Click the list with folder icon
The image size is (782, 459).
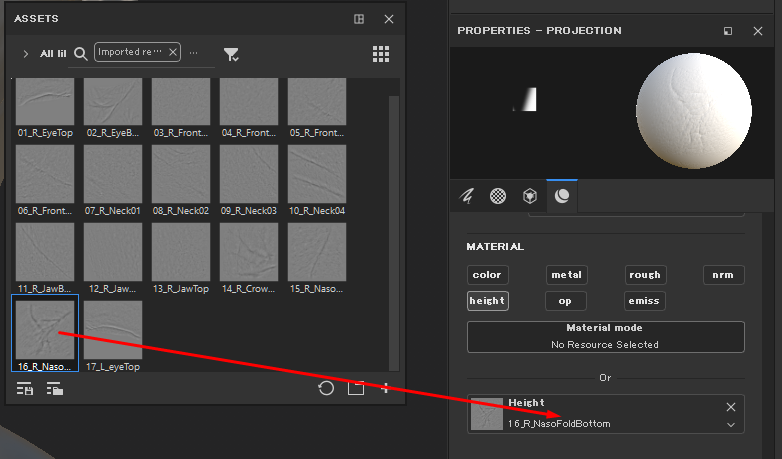[55, 389]
